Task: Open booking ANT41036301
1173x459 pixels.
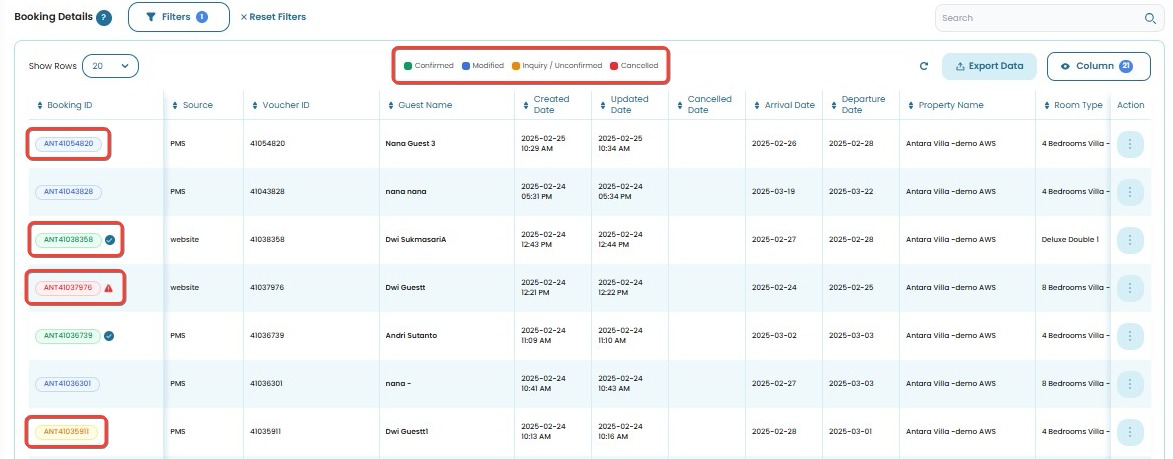Action: (67, 383)
